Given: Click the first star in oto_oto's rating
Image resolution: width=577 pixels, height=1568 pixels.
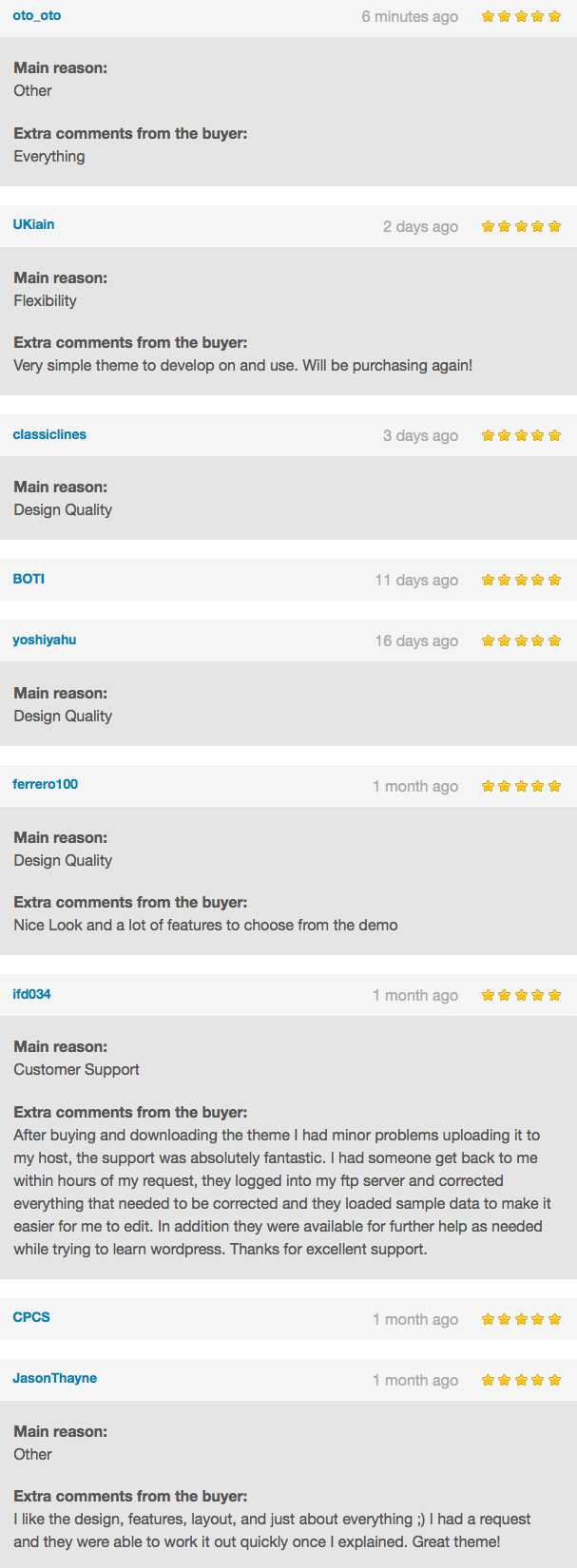Looking at the screenshot, I should click(x=488, y=16).
